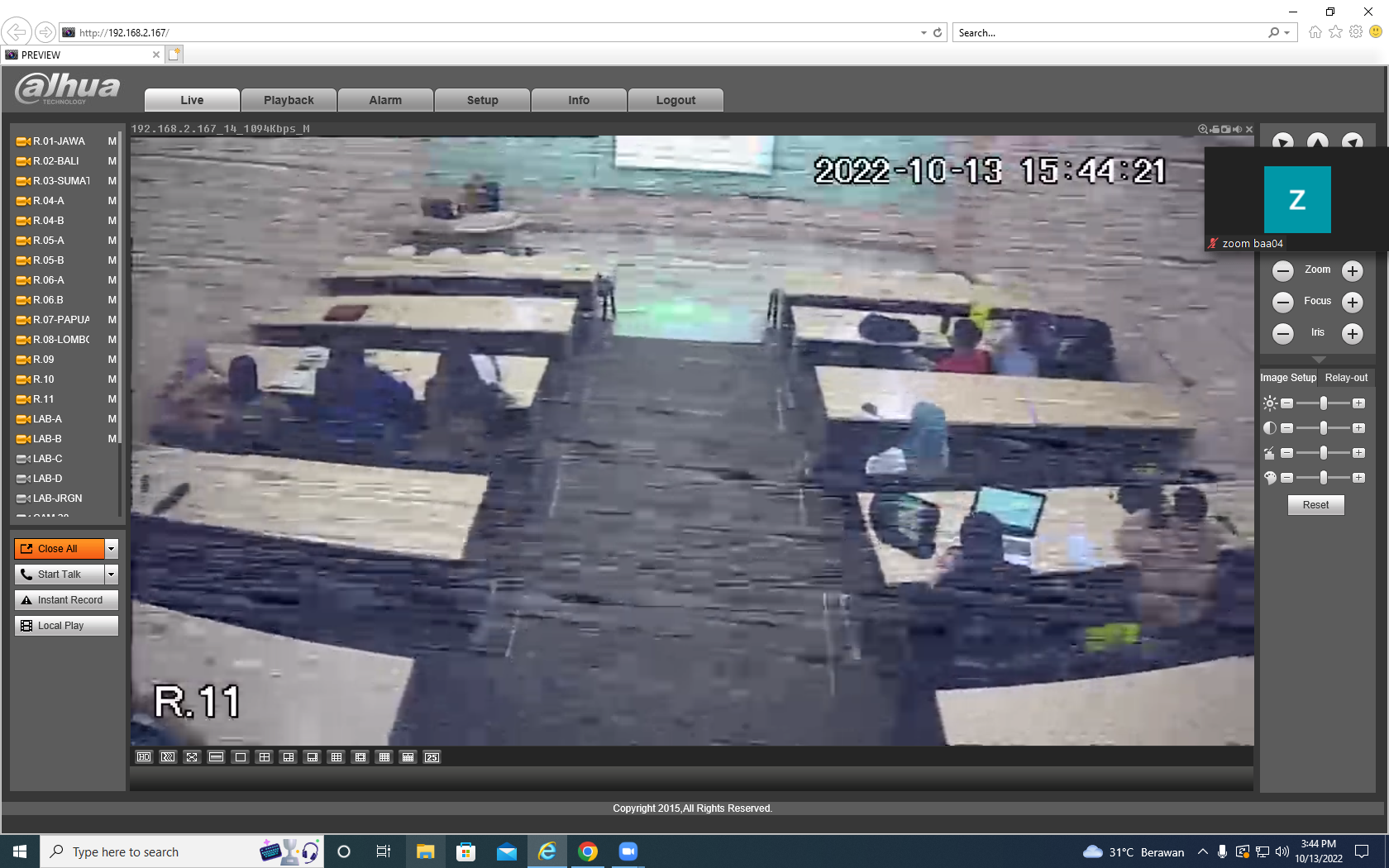Open the browser search options dropdown

(x=1286, y=33)
